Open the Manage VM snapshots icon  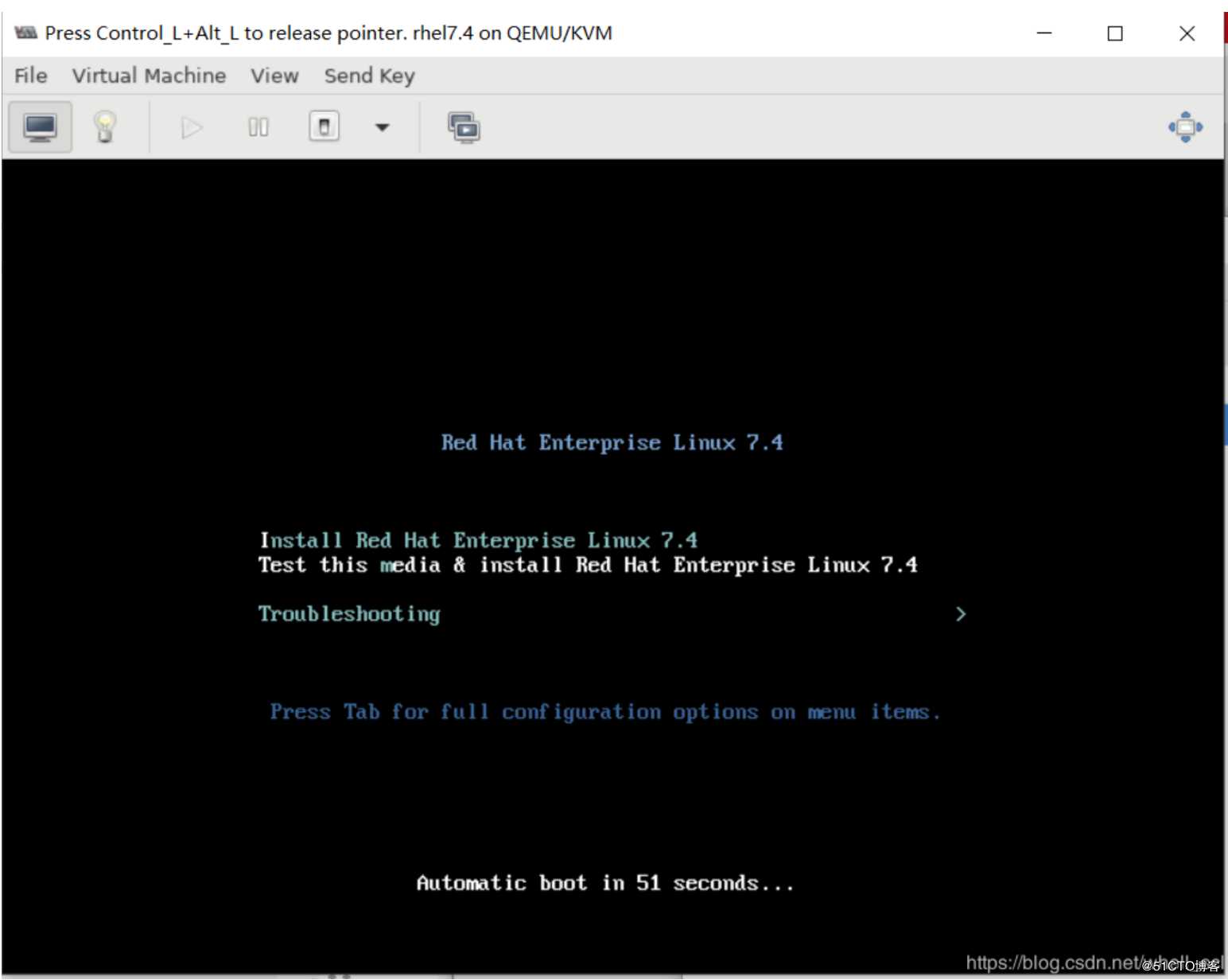(x=464, y=127)
